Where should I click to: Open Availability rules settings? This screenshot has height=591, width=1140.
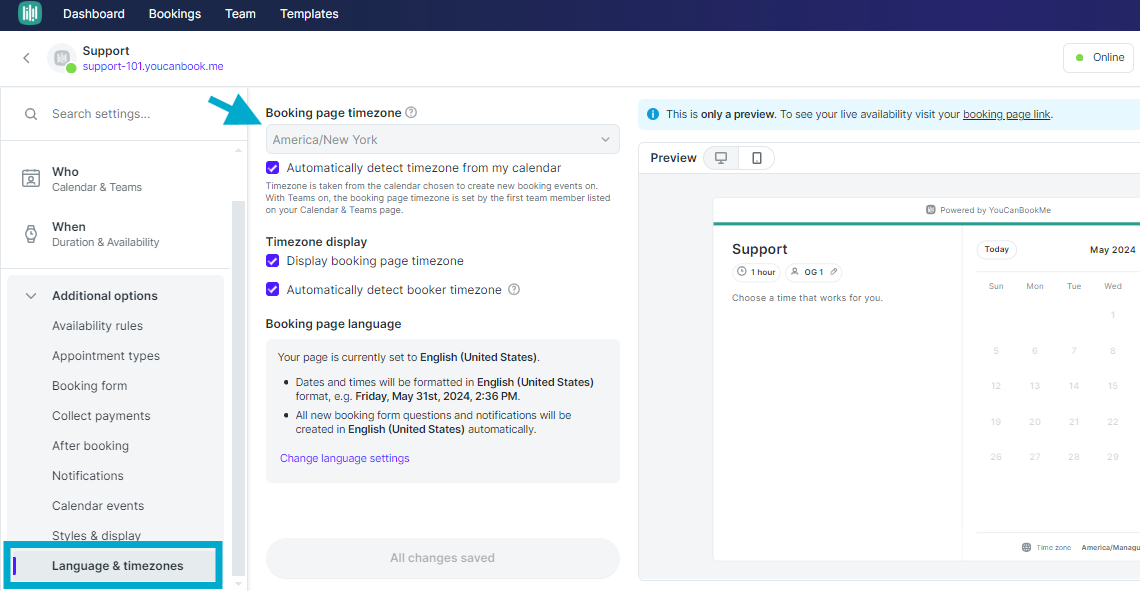97,326
